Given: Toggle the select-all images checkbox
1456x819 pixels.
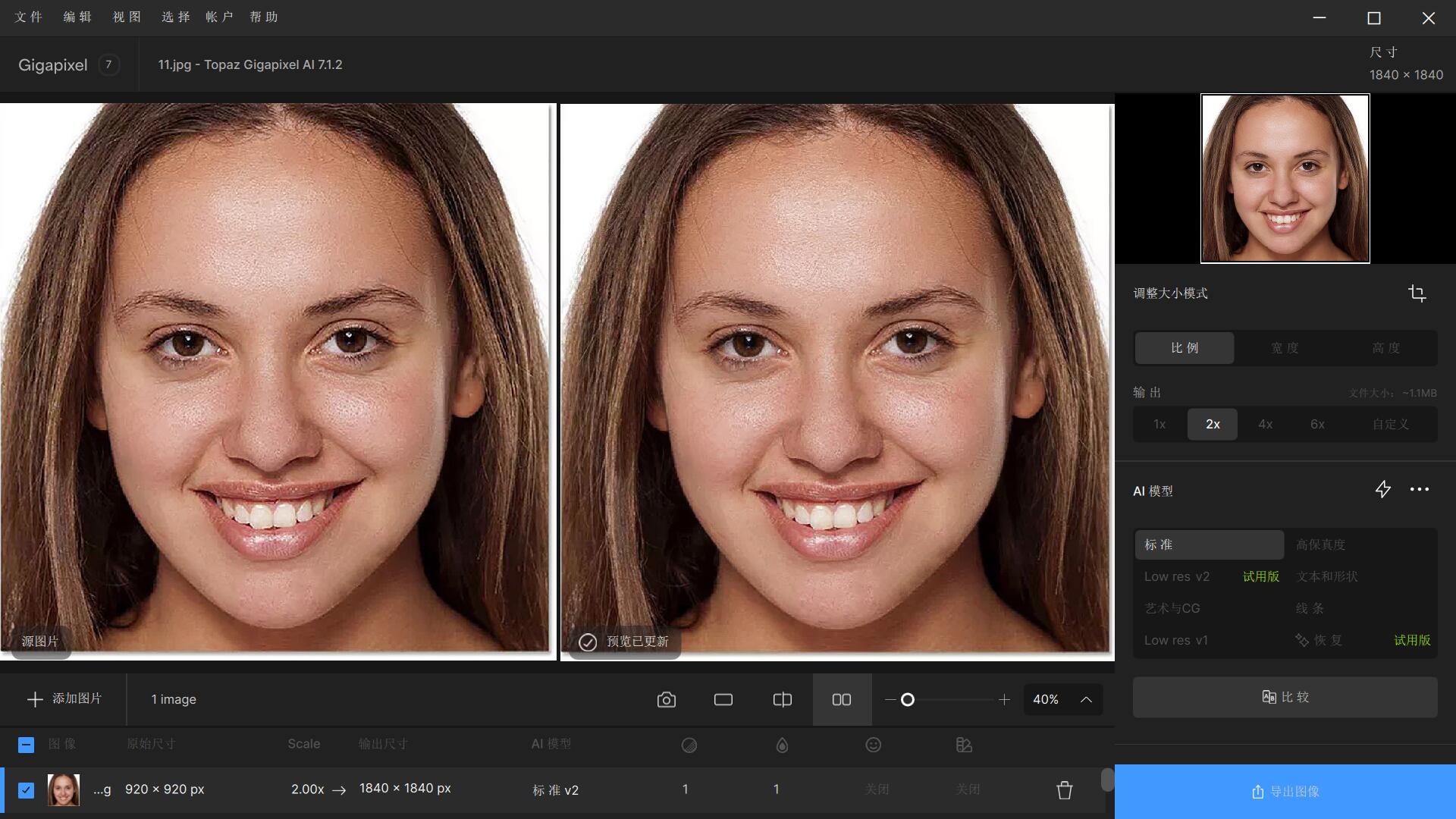Looking at the screenshot, I should pos(26,745).
